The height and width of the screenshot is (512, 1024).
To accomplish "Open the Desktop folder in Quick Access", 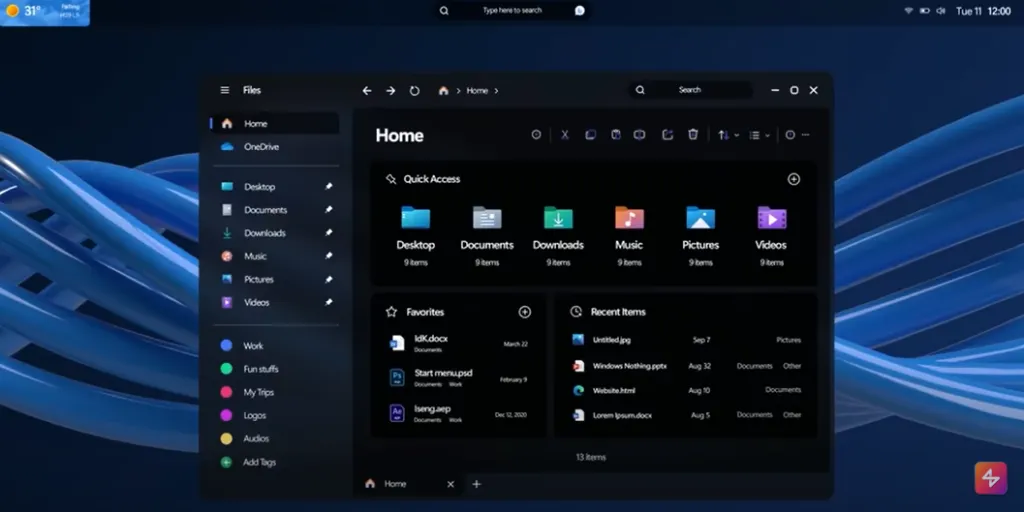I will coord(415,236).
